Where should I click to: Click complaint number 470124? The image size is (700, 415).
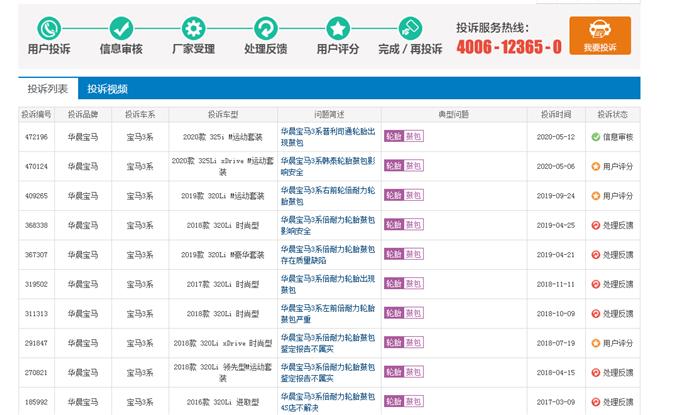pyautogui.click(x=36, y=166)
